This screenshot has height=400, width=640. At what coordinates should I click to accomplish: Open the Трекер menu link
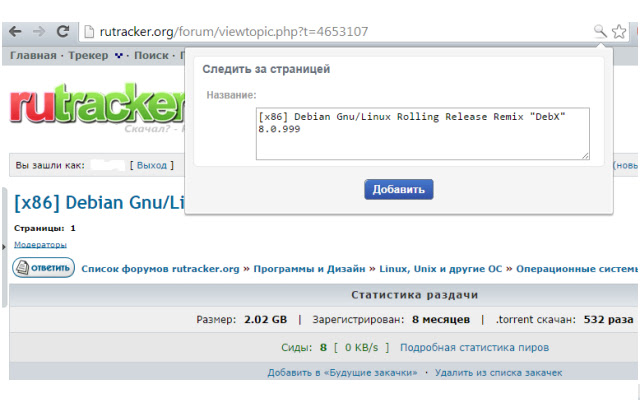88,55
